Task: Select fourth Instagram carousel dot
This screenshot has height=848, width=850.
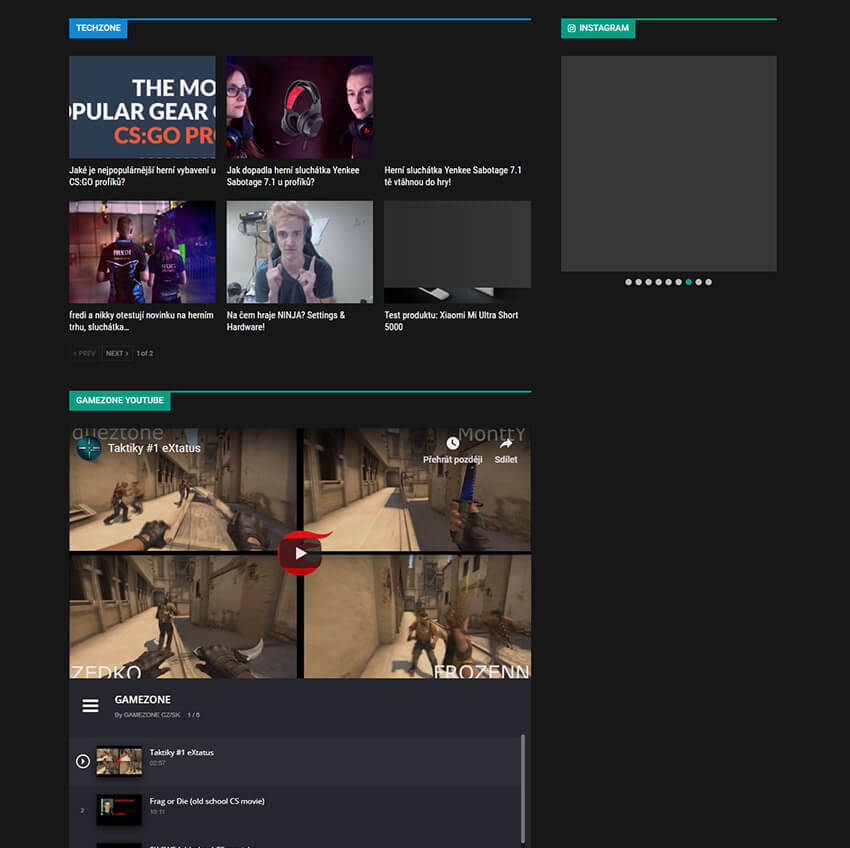Action: 659,282
